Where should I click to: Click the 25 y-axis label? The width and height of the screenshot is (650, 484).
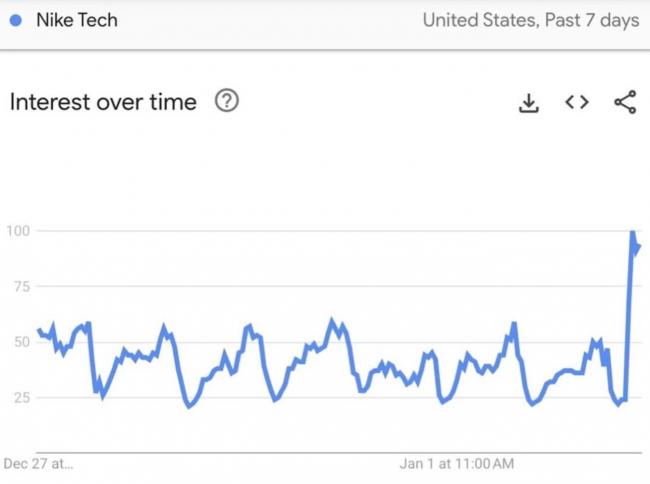coord(22,398)
